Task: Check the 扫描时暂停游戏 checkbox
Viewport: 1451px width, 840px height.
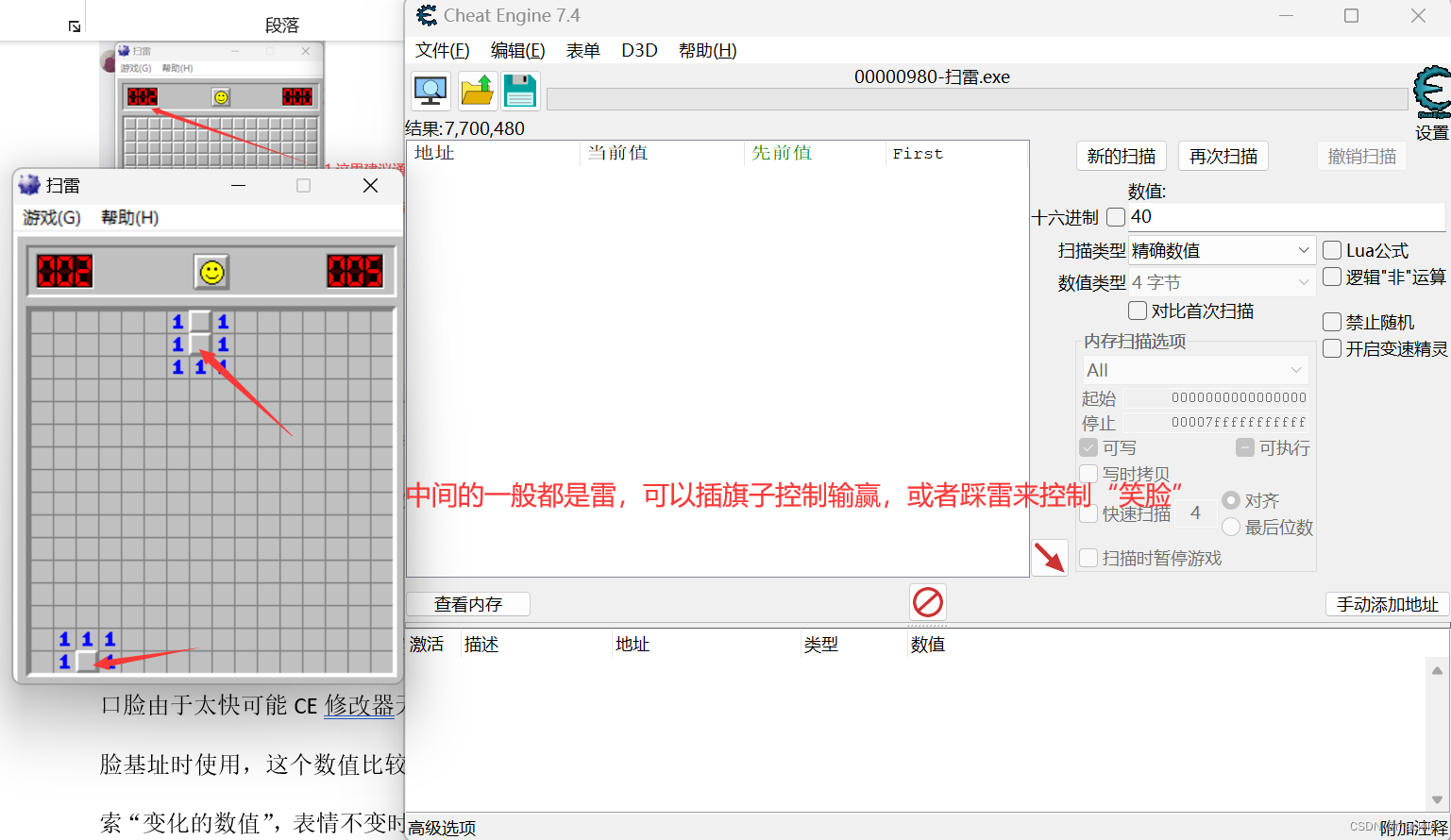Action: [x=1088, y=558]
